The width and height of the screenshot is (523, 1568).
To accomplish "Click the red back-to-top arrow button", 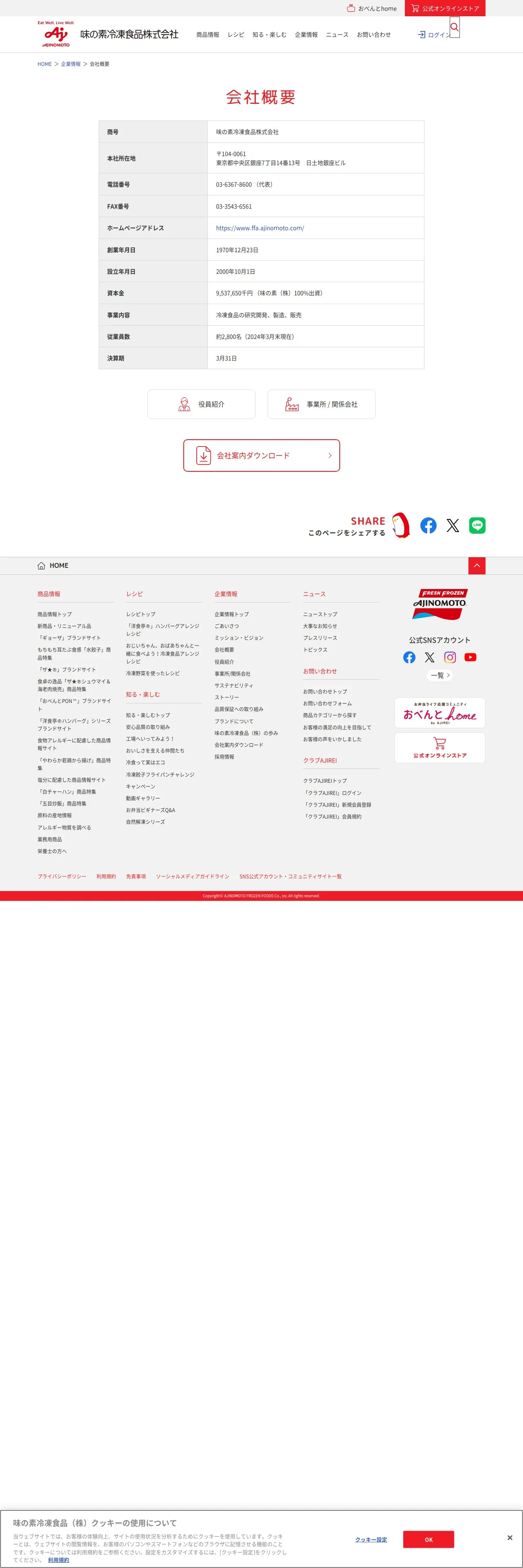I will pos(477,565).
